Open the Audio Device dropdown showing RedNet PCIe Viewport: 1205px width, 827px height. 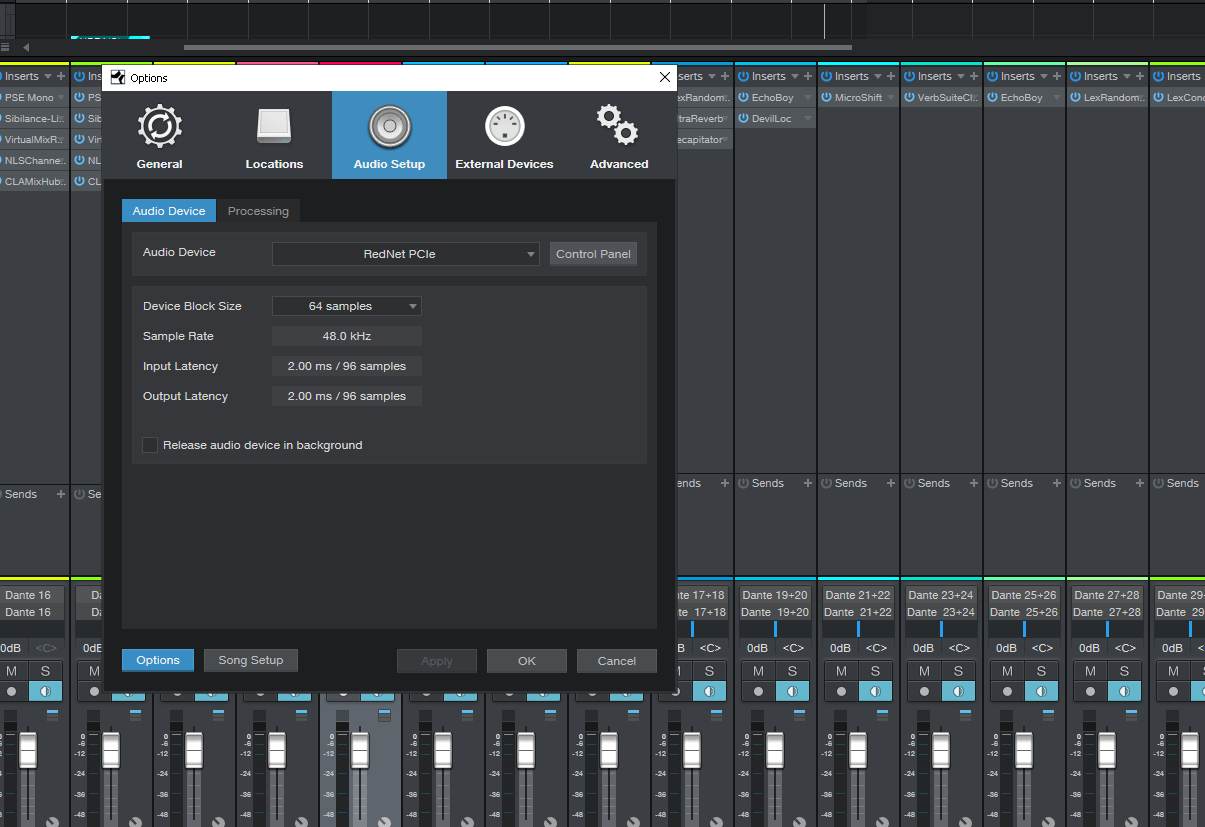coord(405,254)
